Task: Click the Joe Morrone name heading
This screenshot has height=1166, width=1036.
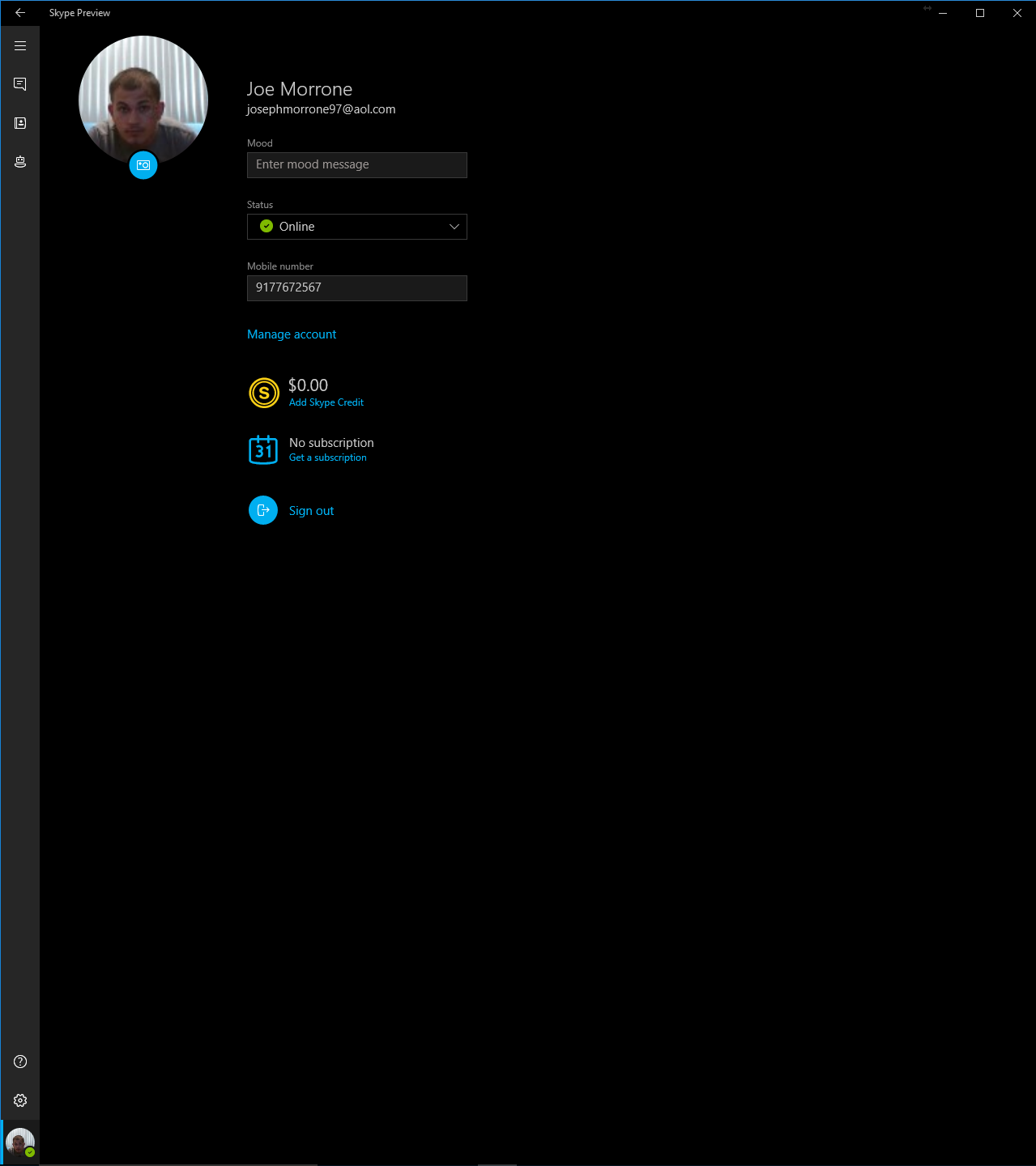Action: click(x=300, y=89)
